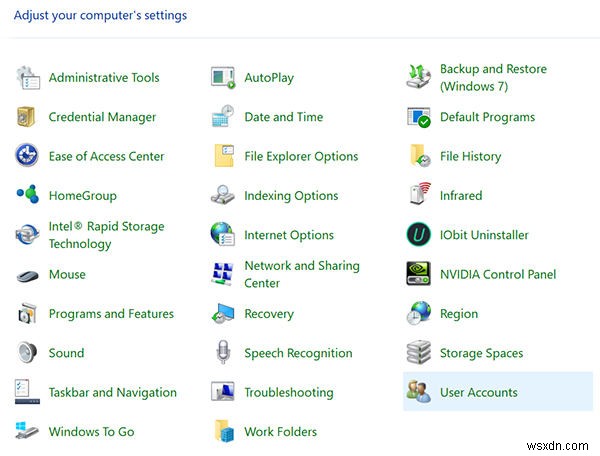The height and width of the screenshot is (456, 600).
Task: Open the Sound link
Action: [x=67, y=353]
